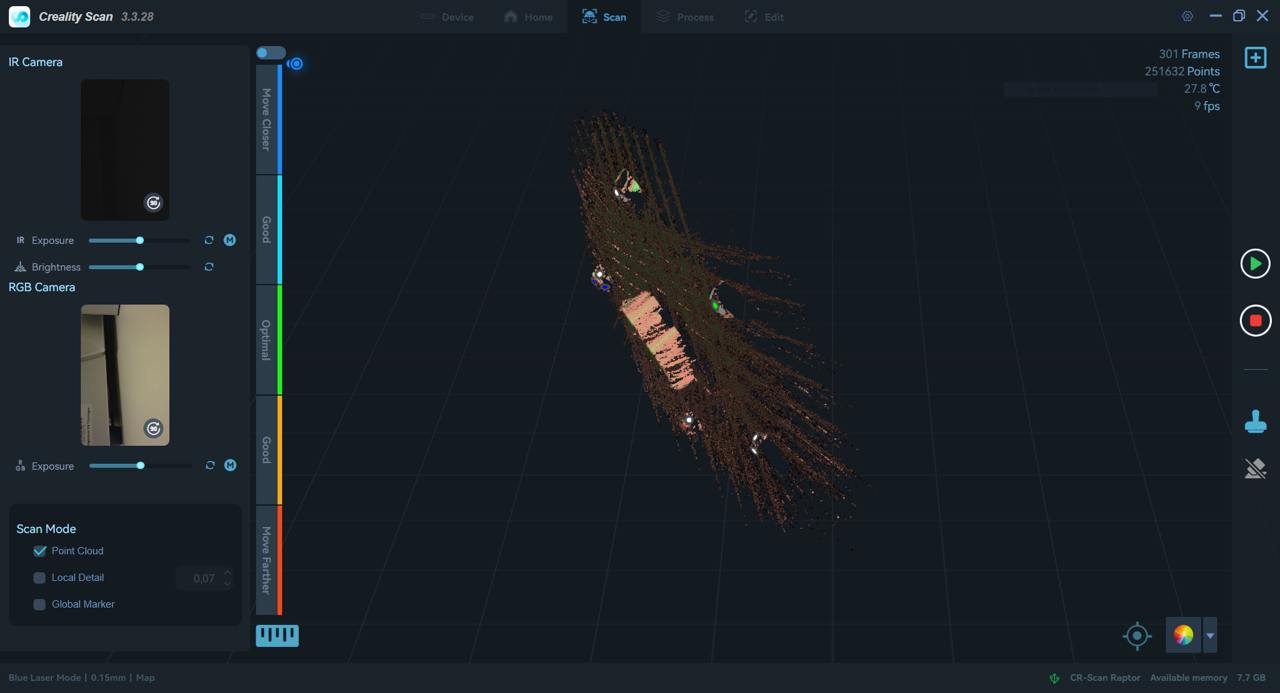The width and height of the screenshot is (1280, 693).
Task: Click the Available memory 7.7 GB text
Action: click(1207, 678)
